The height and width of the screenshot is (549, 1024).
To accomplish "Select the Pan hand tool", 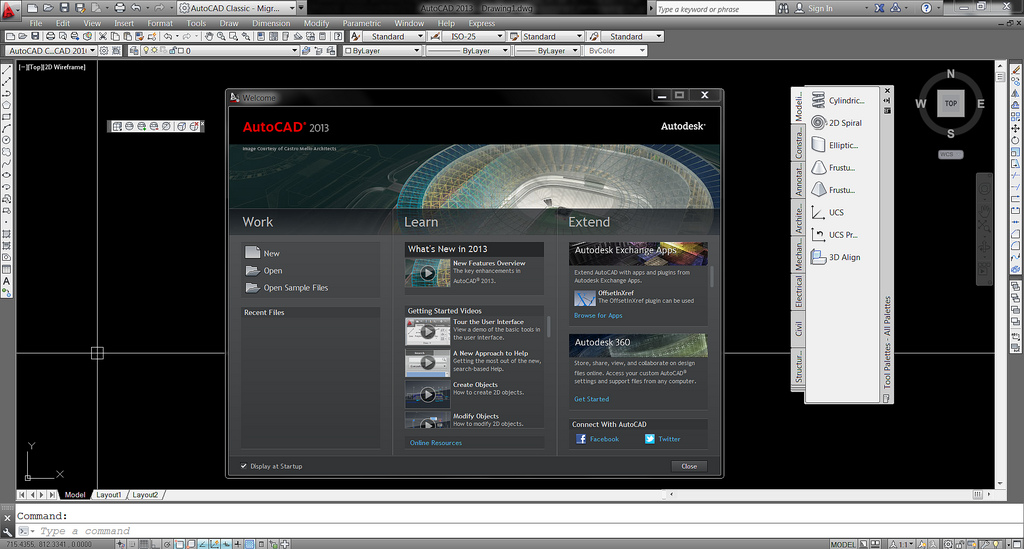I will (x=209, y=37).
